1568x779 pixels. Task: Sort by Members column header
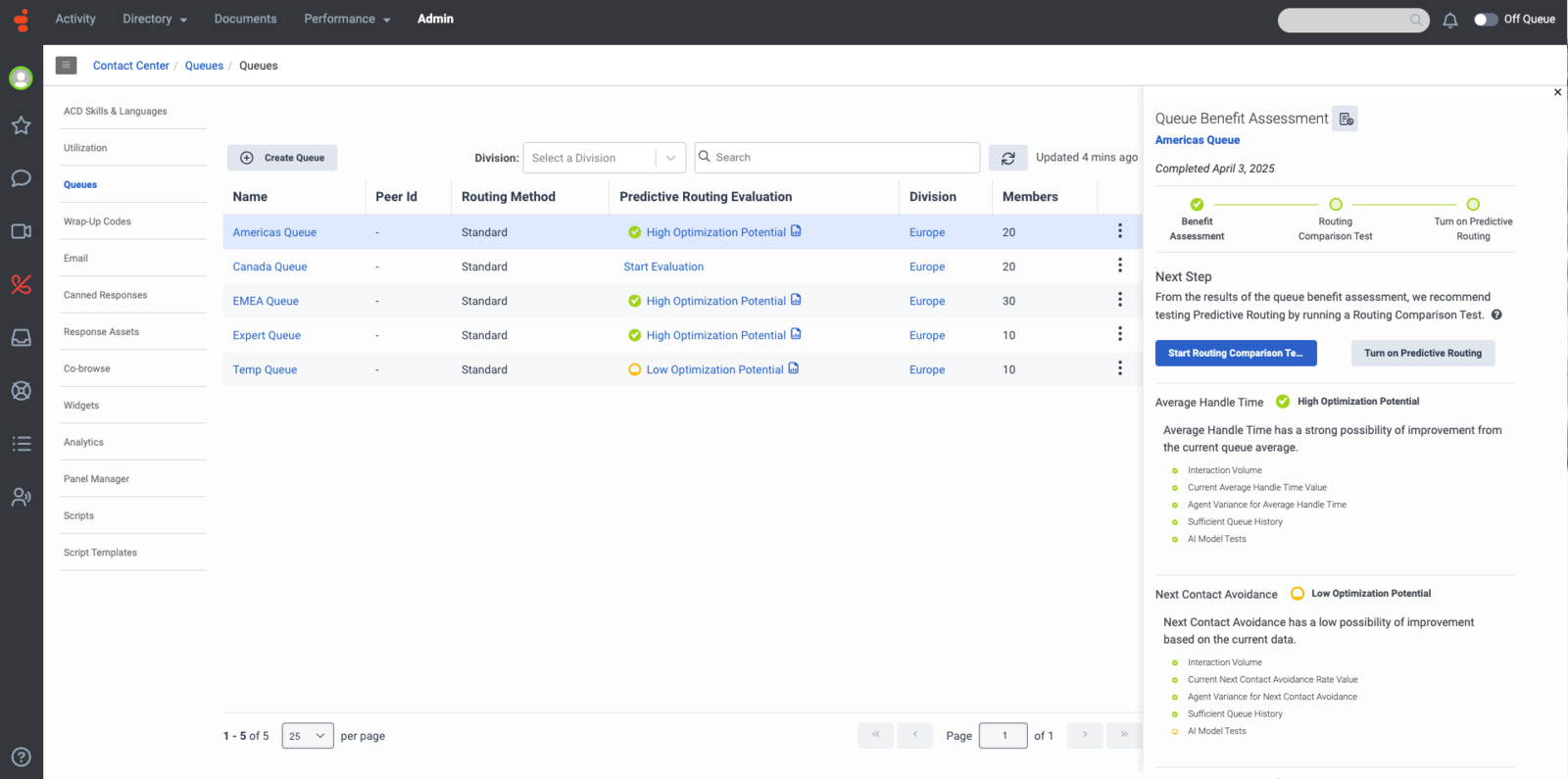(1030, 197)
